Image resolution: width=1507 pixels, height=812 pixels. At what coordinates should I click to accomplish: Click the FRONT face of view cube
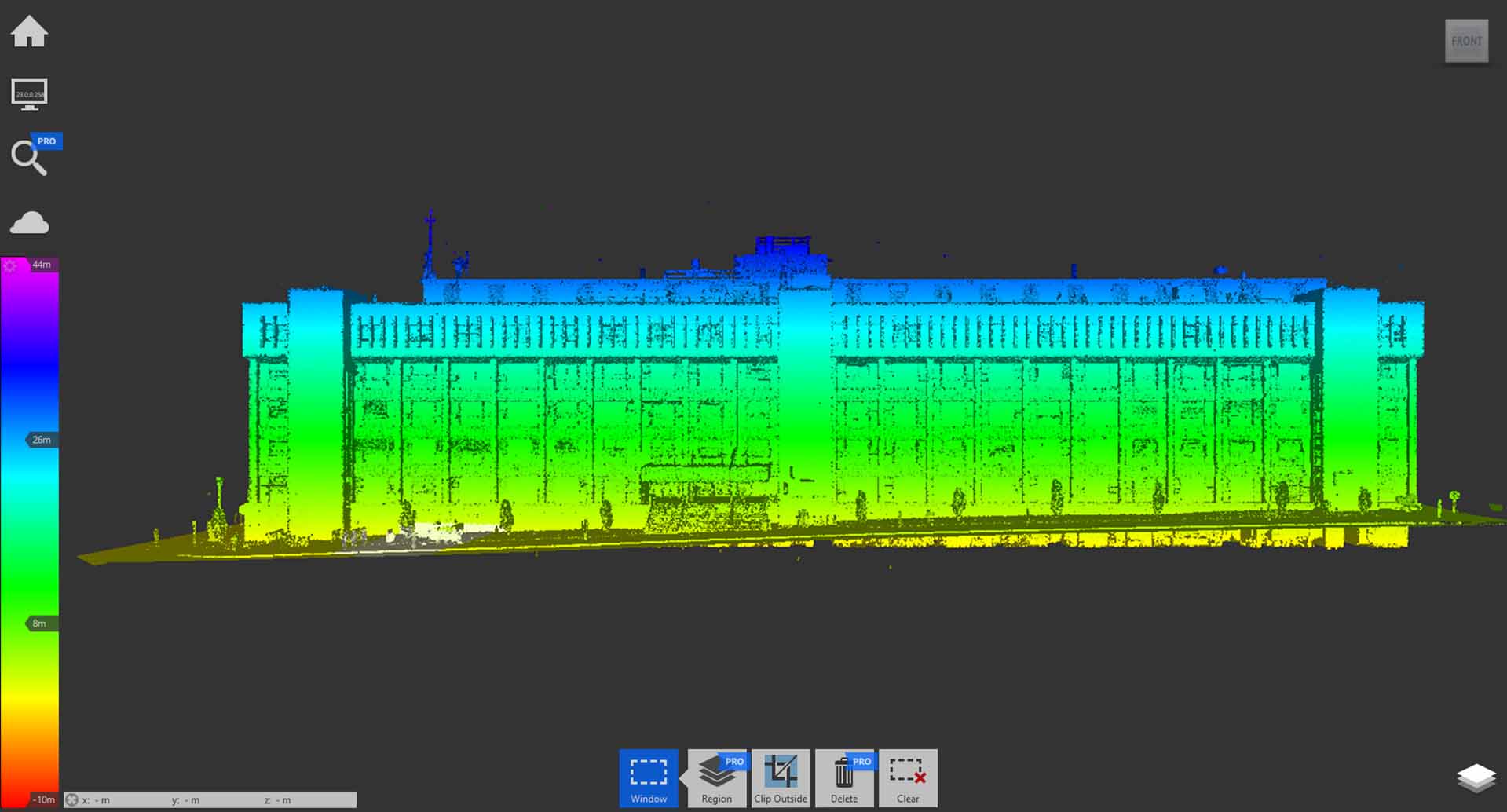[x=1466, y=41]
